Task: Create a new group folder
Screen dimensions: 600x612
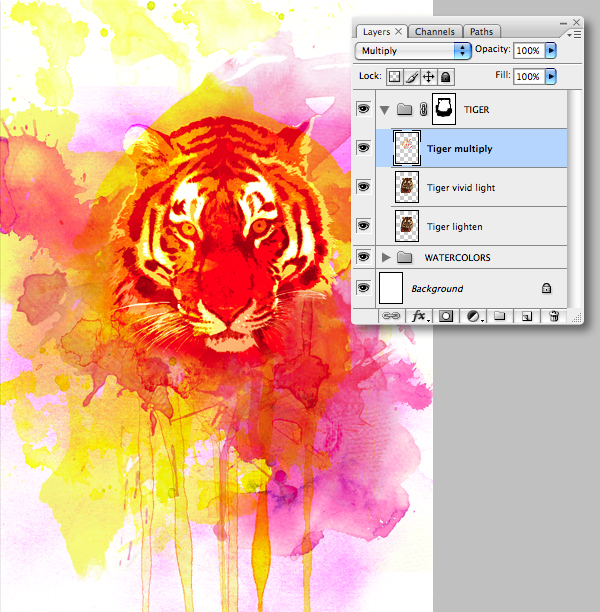Action: pyautogui.click(x=500, y=316)
